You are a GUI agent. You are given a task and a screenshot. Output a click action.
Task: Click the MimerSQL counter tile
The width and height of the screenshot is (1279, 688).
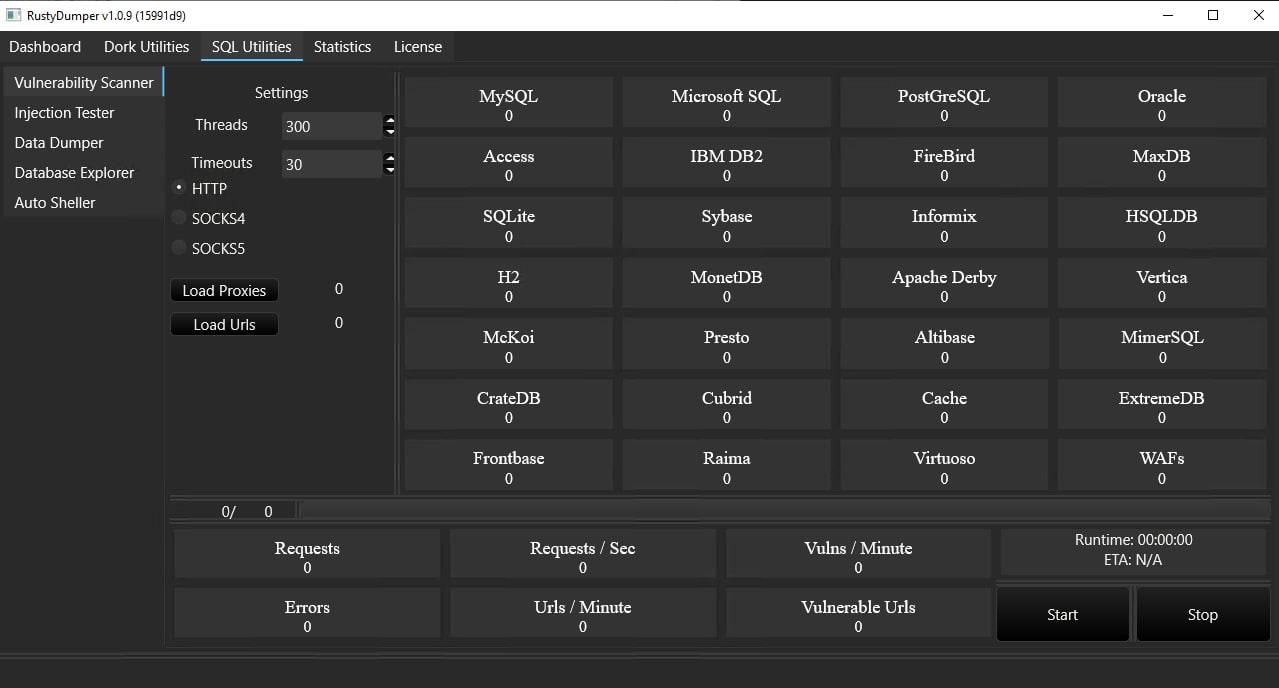[1162, 346]
